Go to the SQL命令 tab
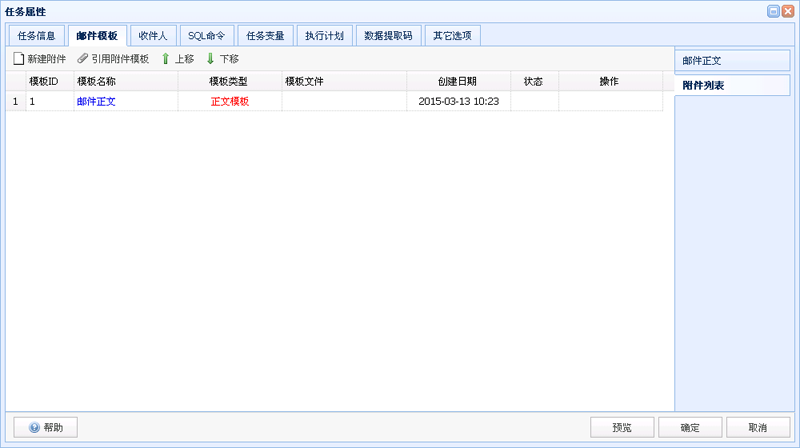 (207, 35)
